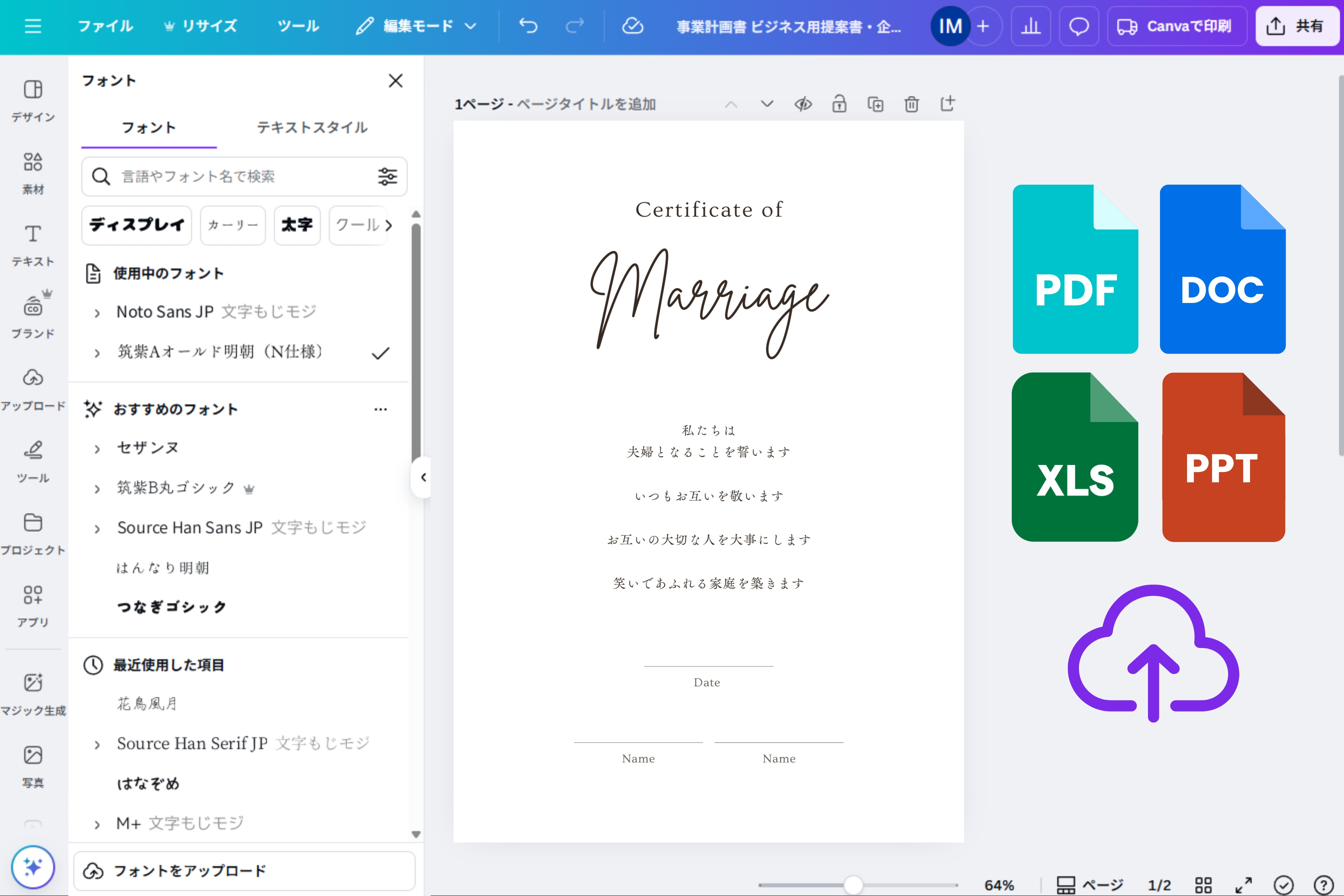Open the アプリ apps panel

point(33,606)
